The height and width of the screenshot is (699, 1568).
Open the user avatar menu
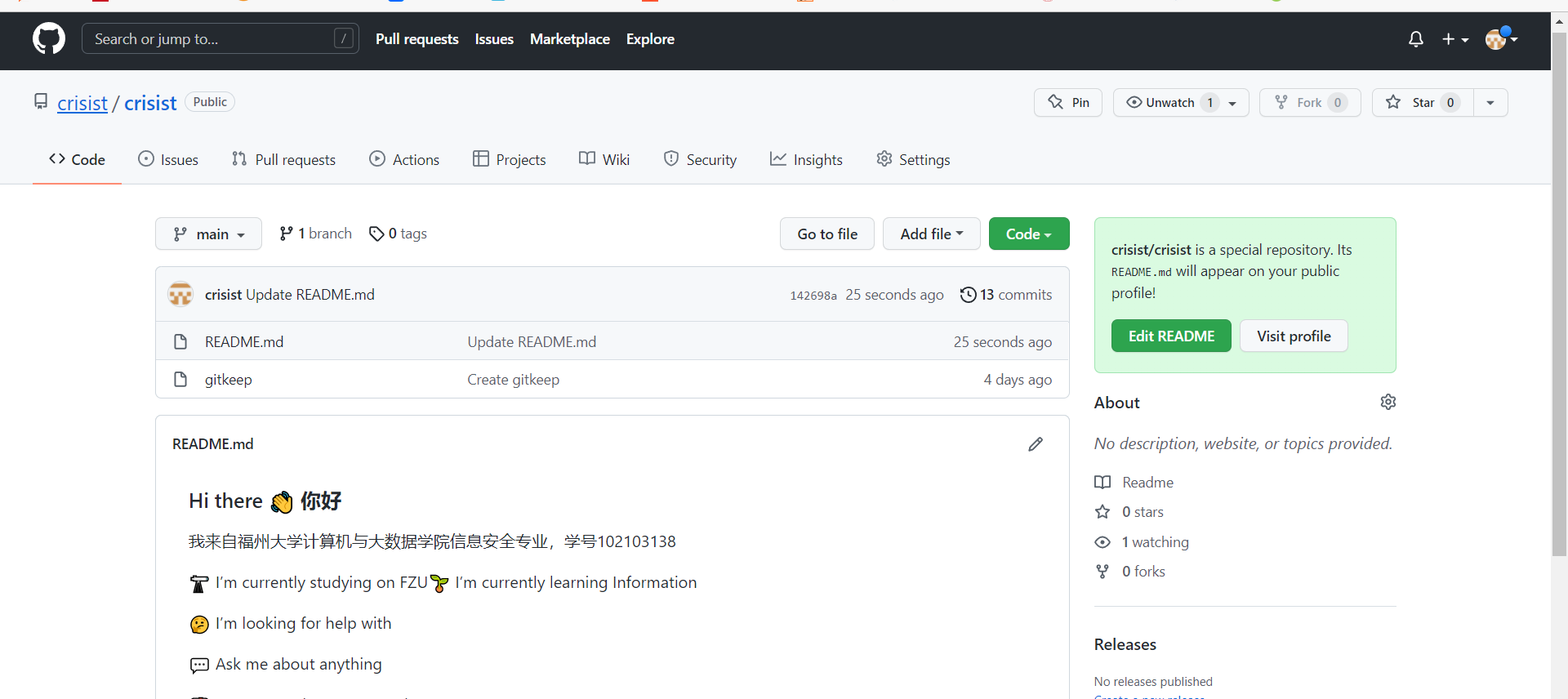[1501, 38]
